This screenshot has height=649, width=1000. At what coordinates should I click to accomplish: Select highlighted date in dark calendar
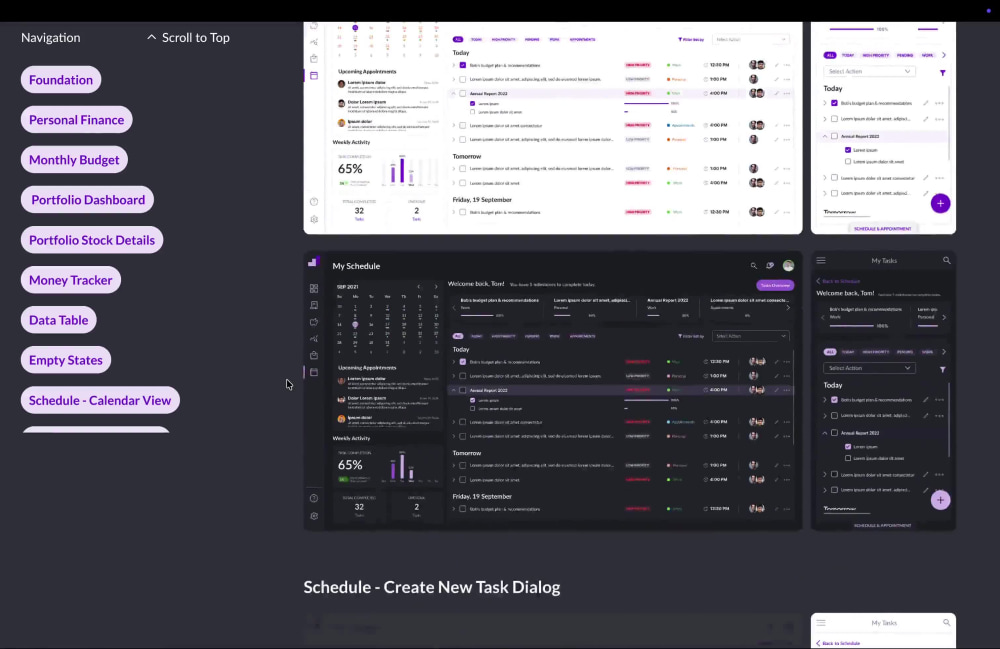(x=355, y=324)
